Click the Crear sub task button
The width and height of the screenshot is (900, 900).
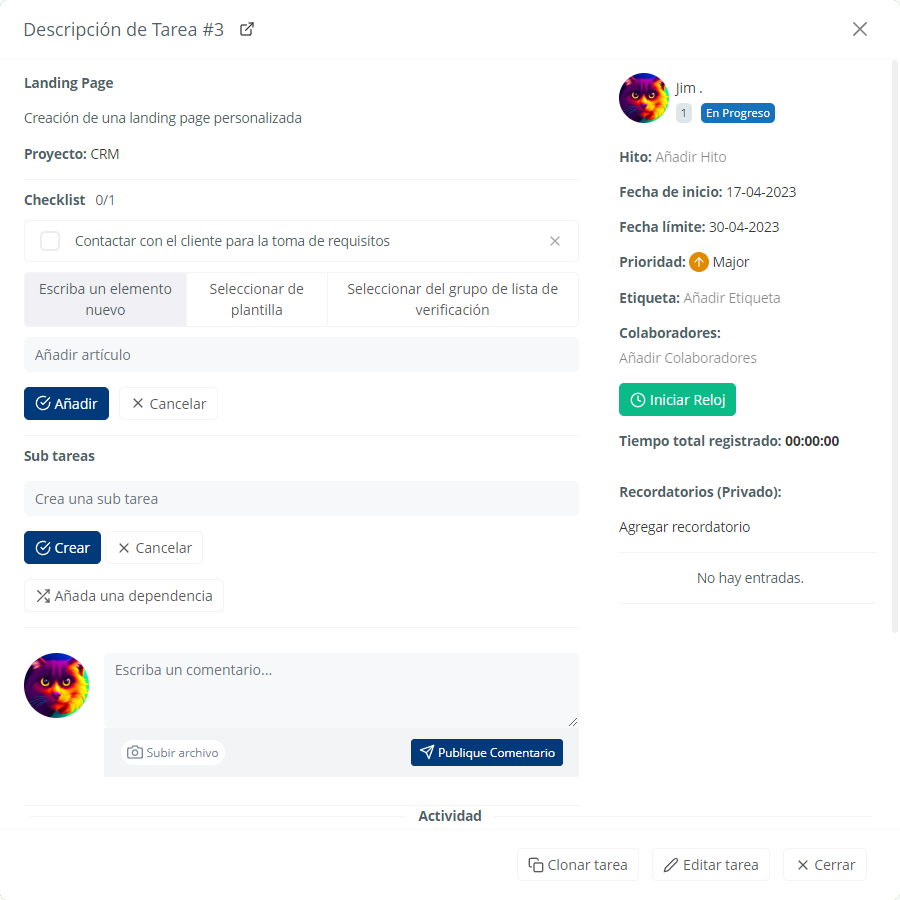[x=63, y=548]
